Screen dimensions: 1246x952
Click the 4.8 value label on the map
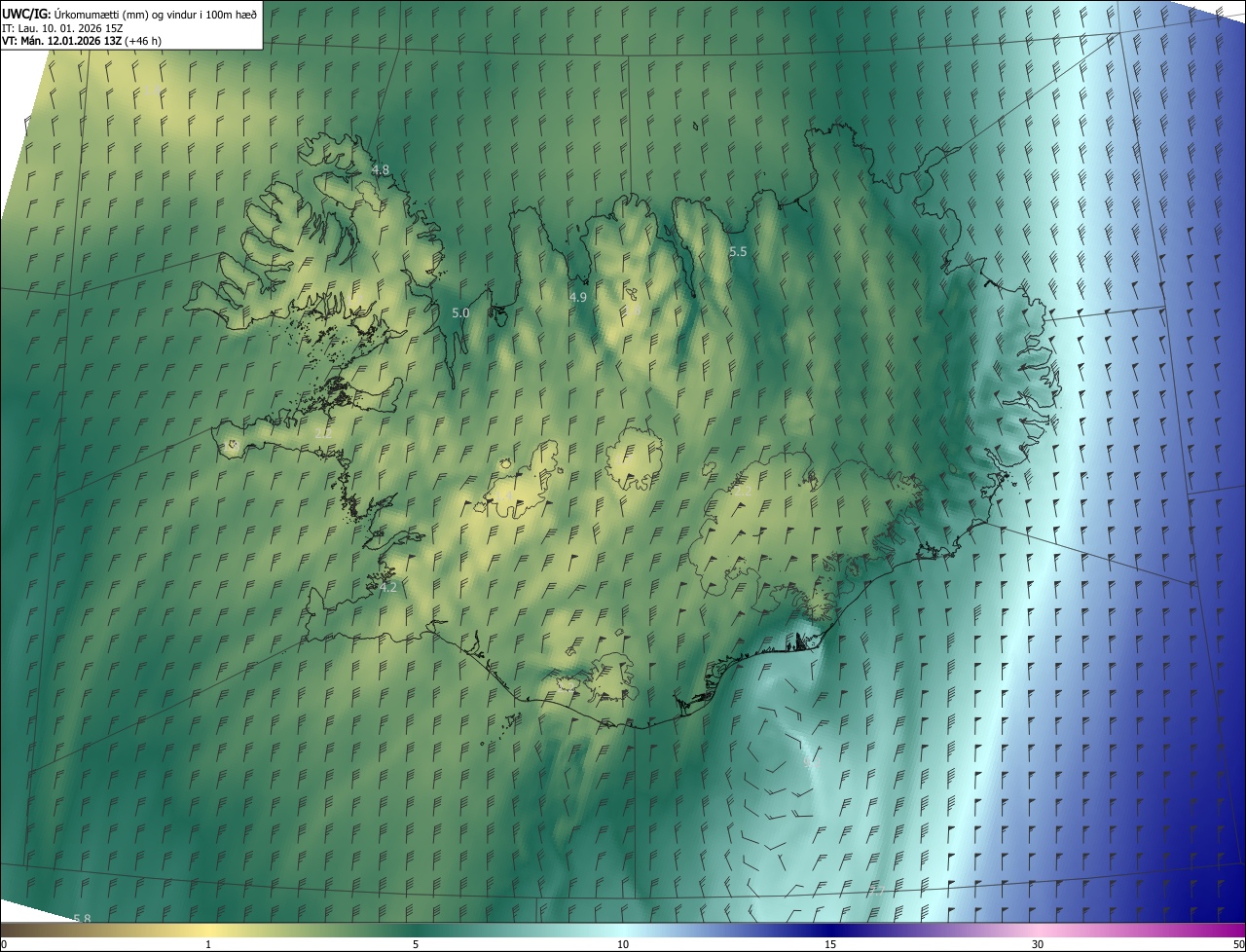[380, 169]
